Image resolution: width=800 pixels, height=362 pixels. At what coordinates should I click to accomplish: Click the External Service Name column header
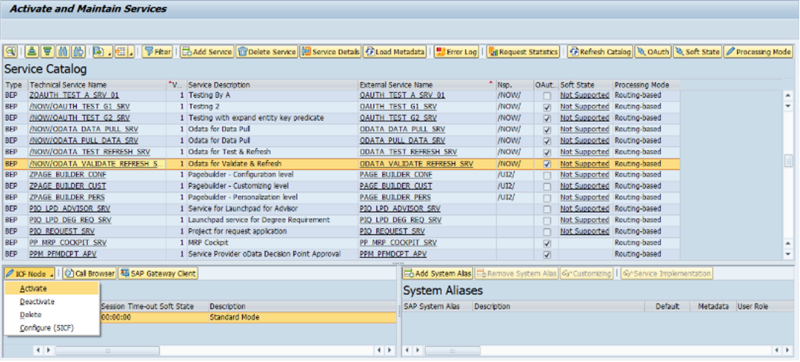coord(427,85)
